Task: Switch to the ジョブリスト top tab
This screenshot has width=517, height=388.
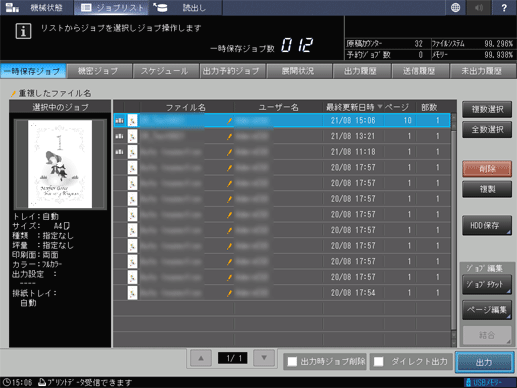Action: (x=111, y=7)
